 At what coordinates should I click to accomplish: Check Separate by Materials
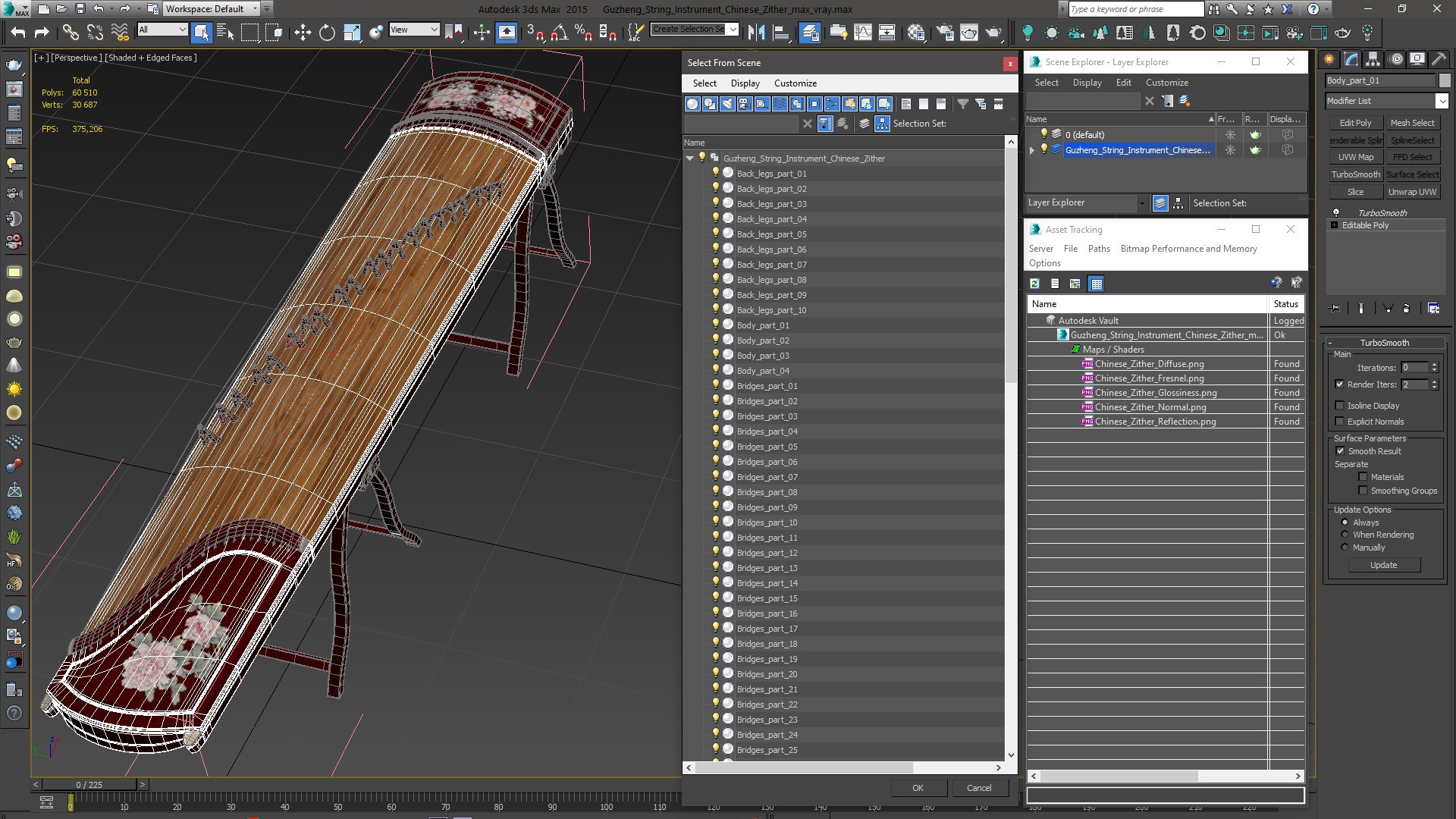pyautogui.click(x=1363, y=477)
